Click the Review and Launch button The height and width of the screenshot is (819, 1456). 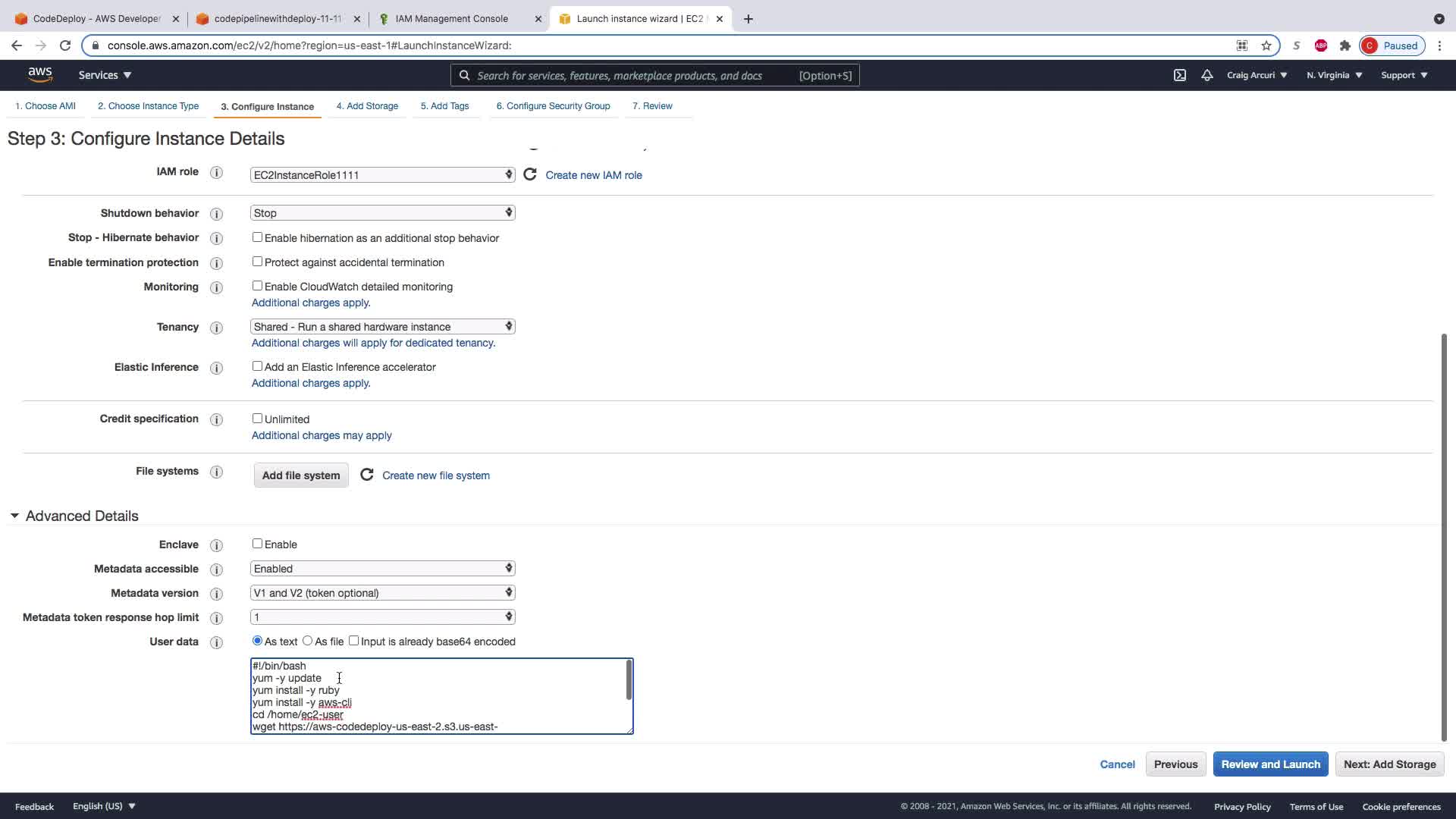point(1270,764)
